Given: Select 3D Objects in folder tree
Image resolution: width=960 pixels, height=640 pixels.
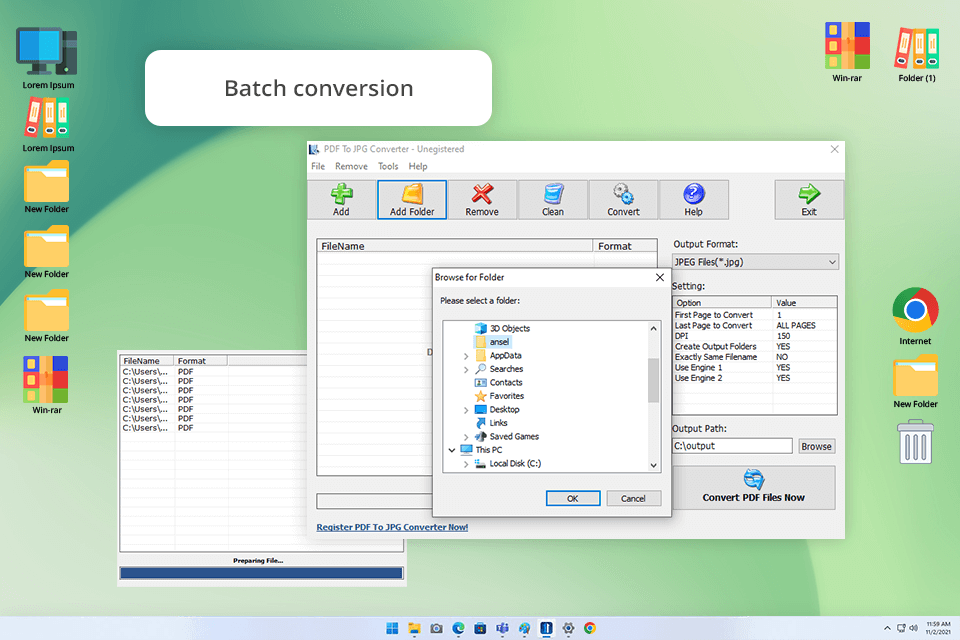Looking at the screenshot, I should pyautogui.click(x=503, y=328).
